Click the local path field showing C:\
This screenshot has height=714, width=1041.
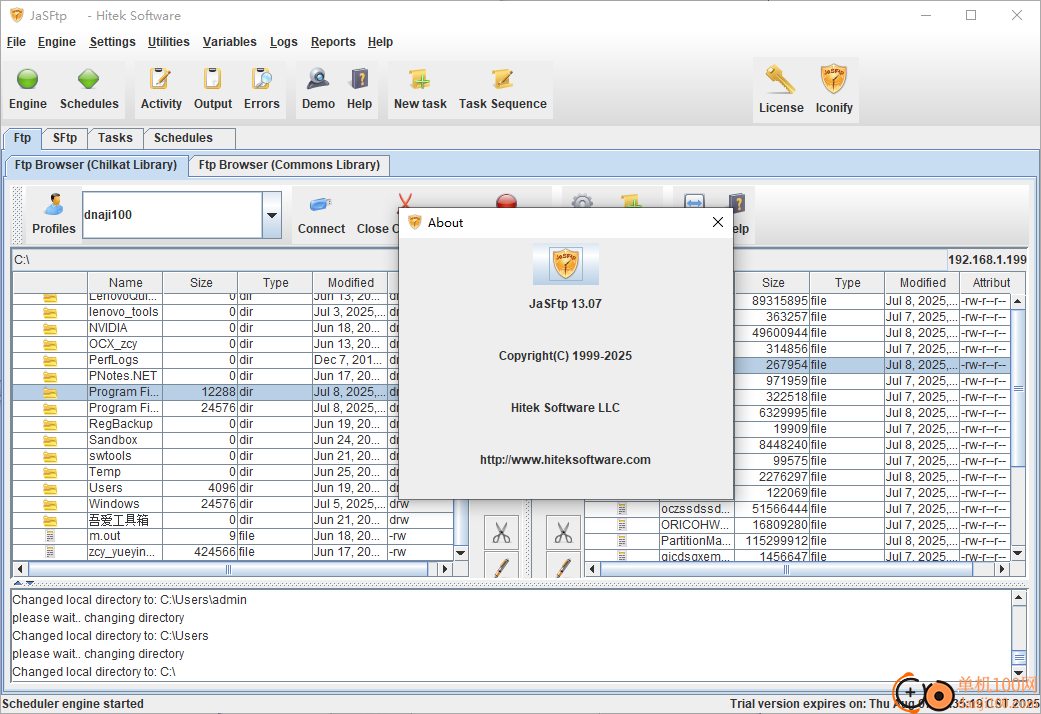pyautogui.click(x=202, y=260)
